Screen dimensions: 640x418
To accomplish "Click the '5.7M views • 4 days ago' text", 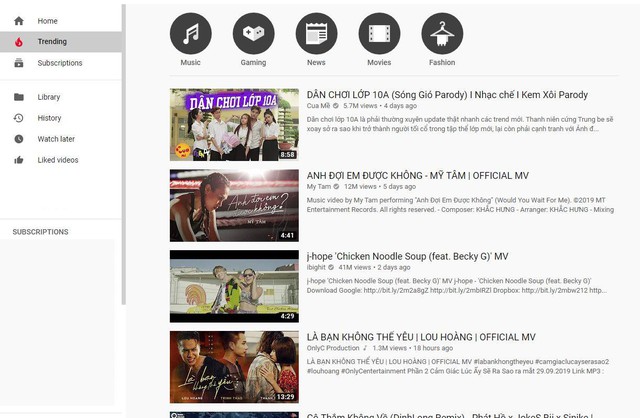I will coord(380,106).
